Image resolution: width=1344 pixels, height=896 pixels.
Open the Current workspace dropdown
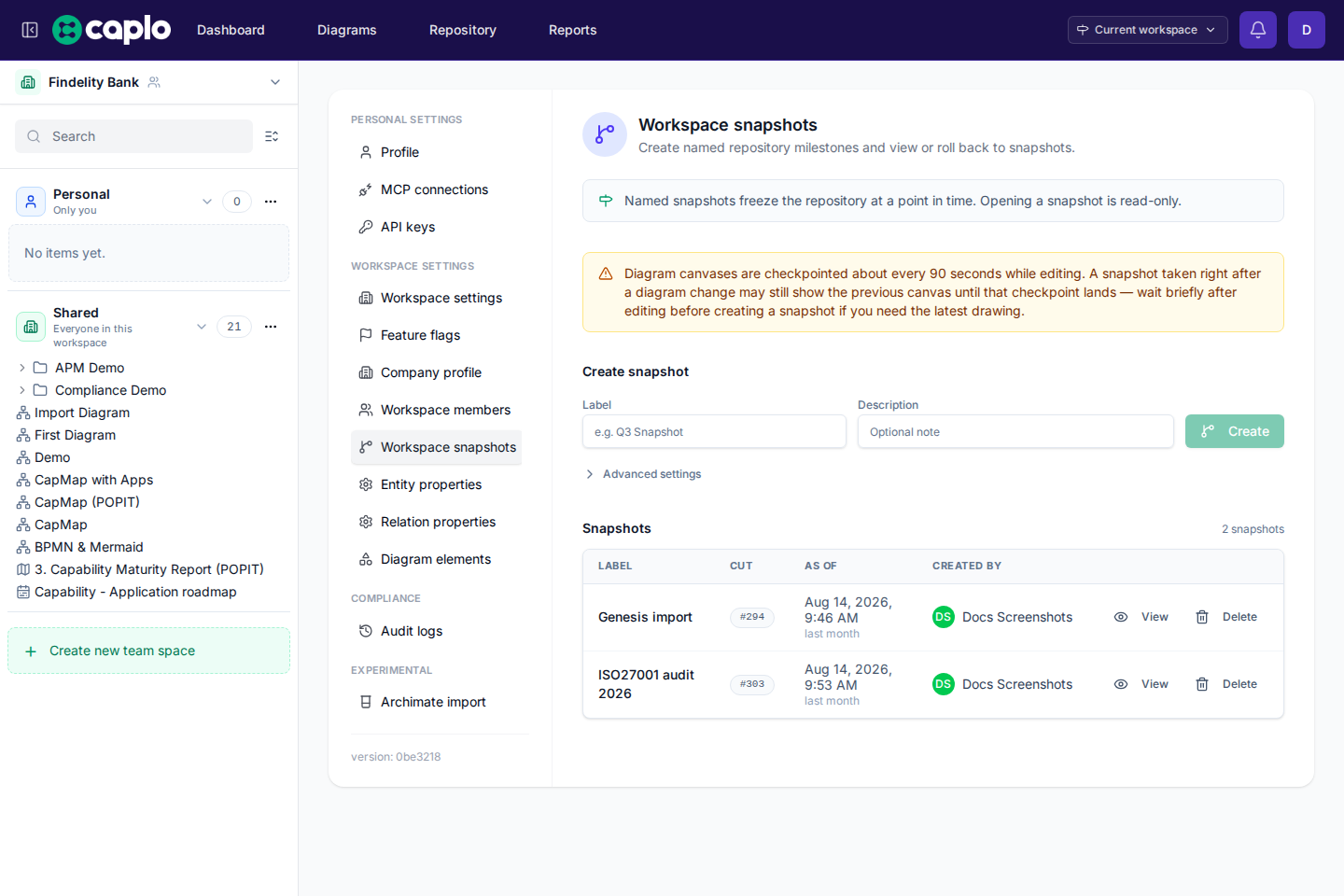pos(1147,30)
